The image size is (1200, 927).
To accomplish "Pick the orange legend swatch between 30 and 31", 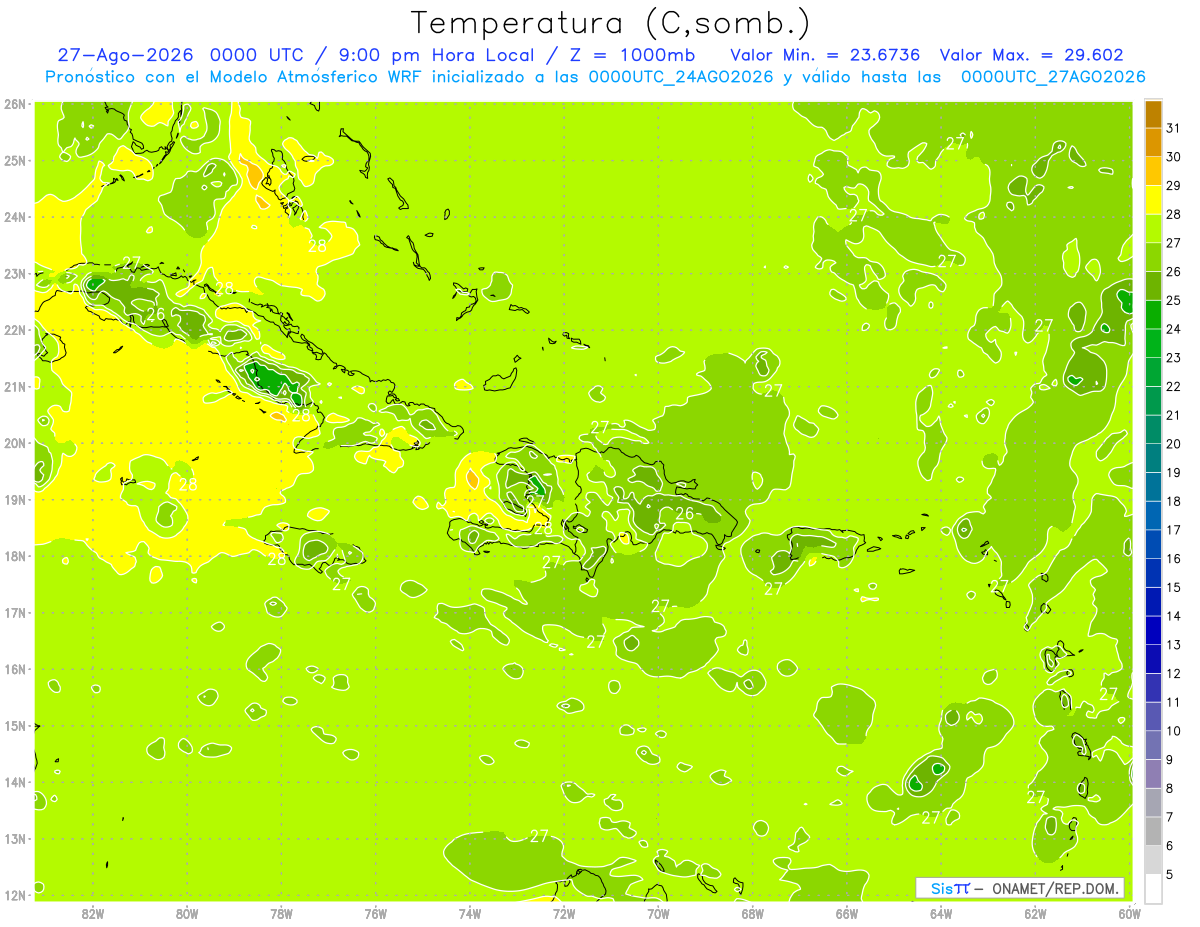I will (1153, 143).
